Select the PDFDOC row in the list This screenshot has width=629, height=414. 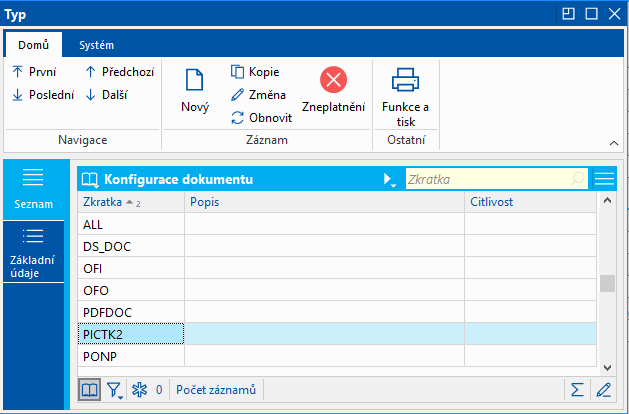(130, 312)
